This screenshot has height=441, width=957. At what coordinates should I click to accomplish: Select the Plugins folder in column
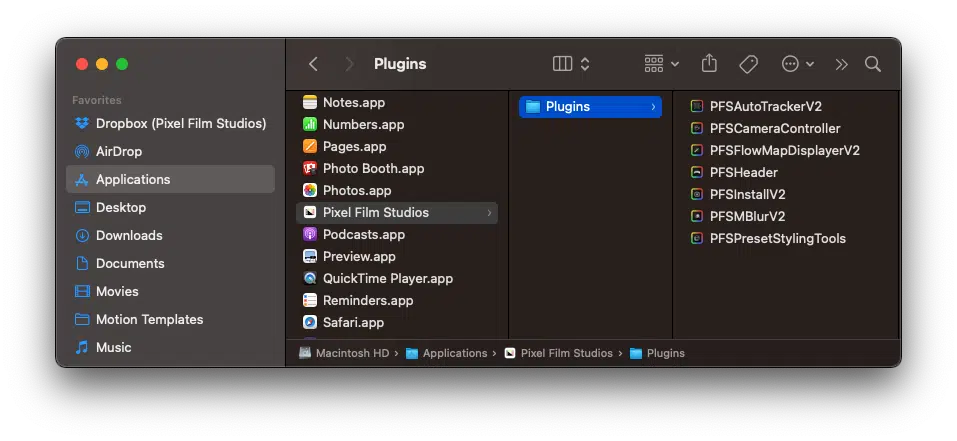pos(590,106)
